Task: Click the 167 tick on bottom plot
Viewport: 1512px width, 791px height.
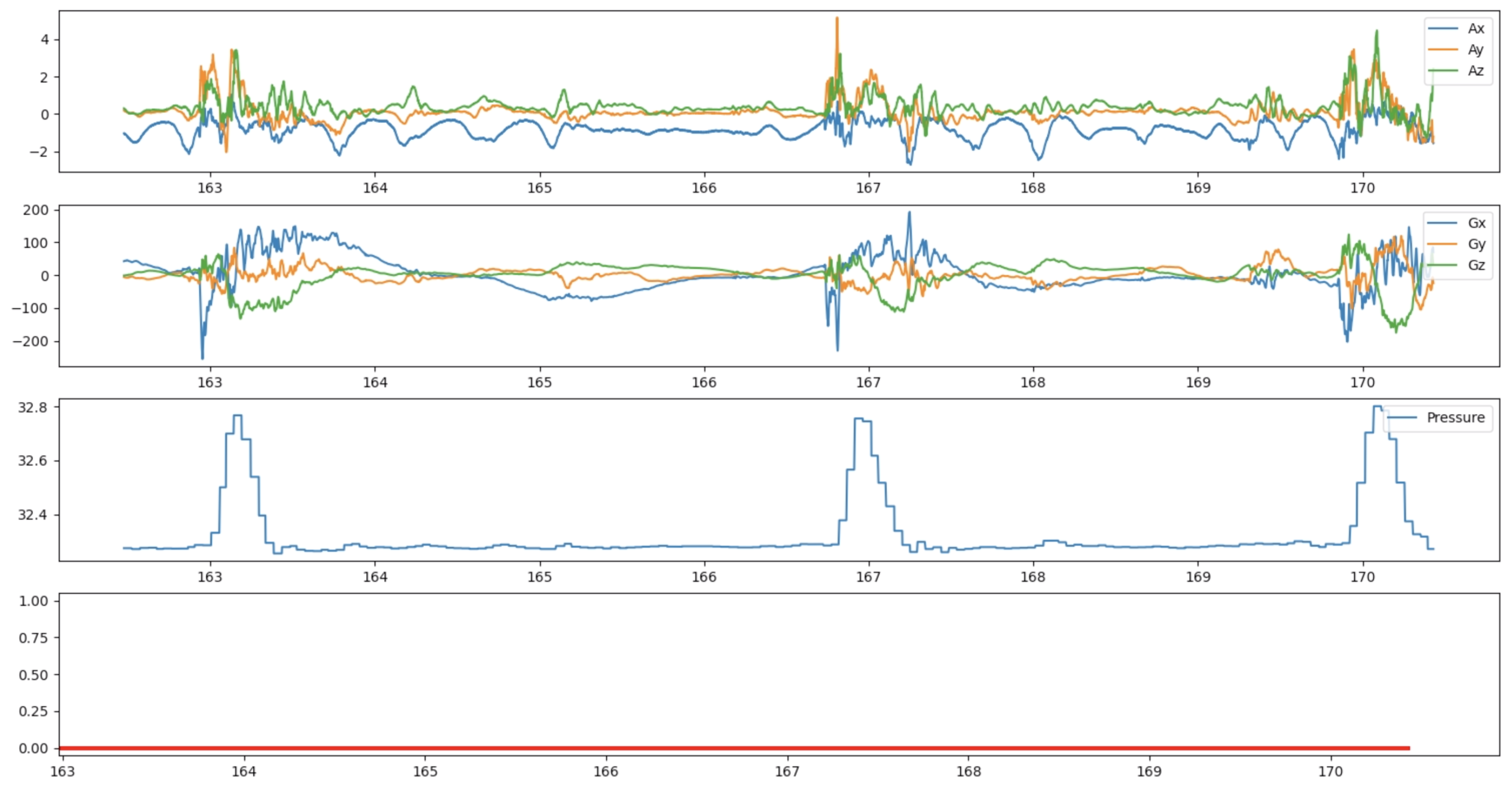Action: click(787, 771)
